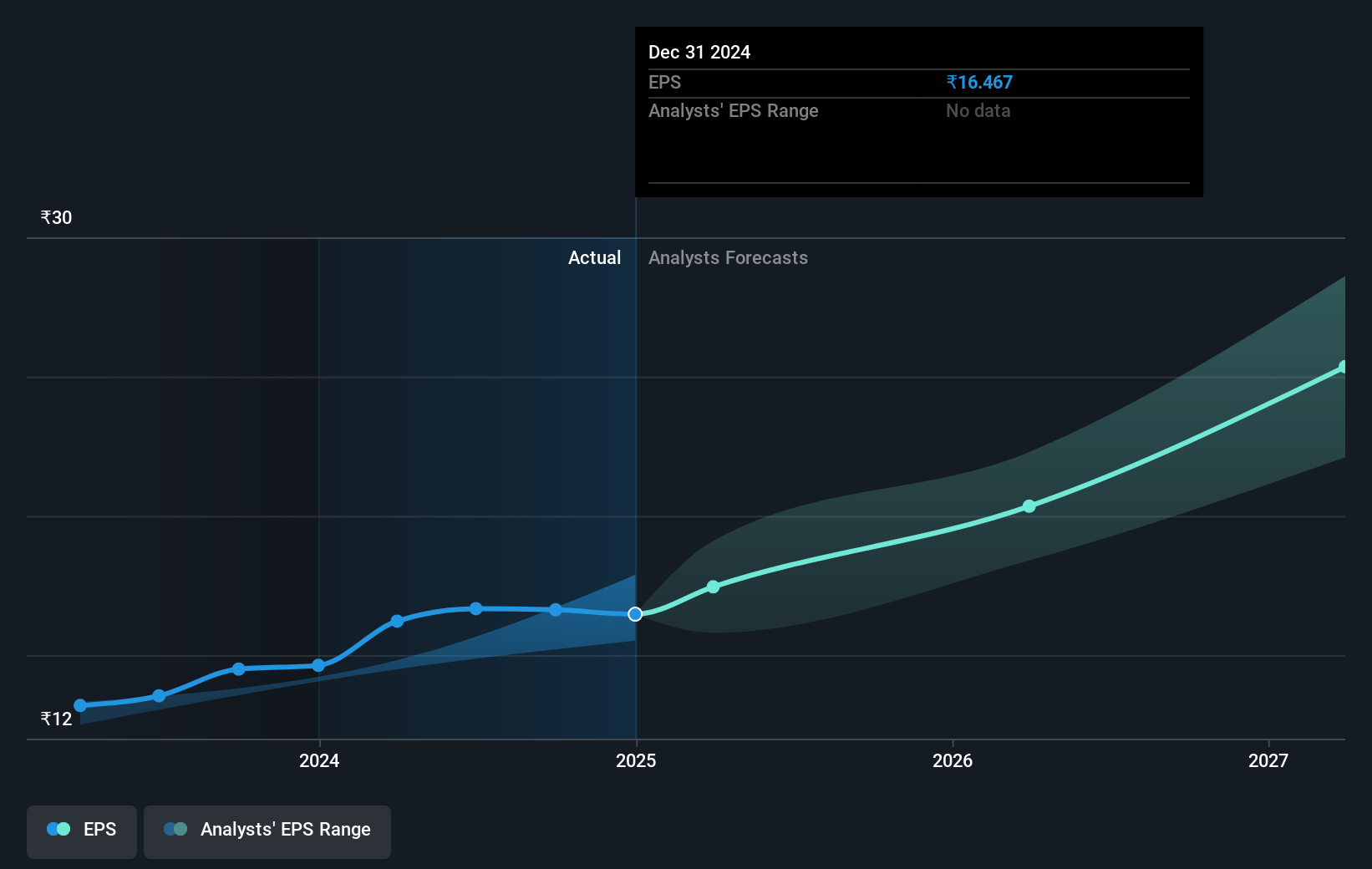Select the final forecast point at chart's right edge
The width and height of the screenshot is (1372, 869).
click(1344, 367)
